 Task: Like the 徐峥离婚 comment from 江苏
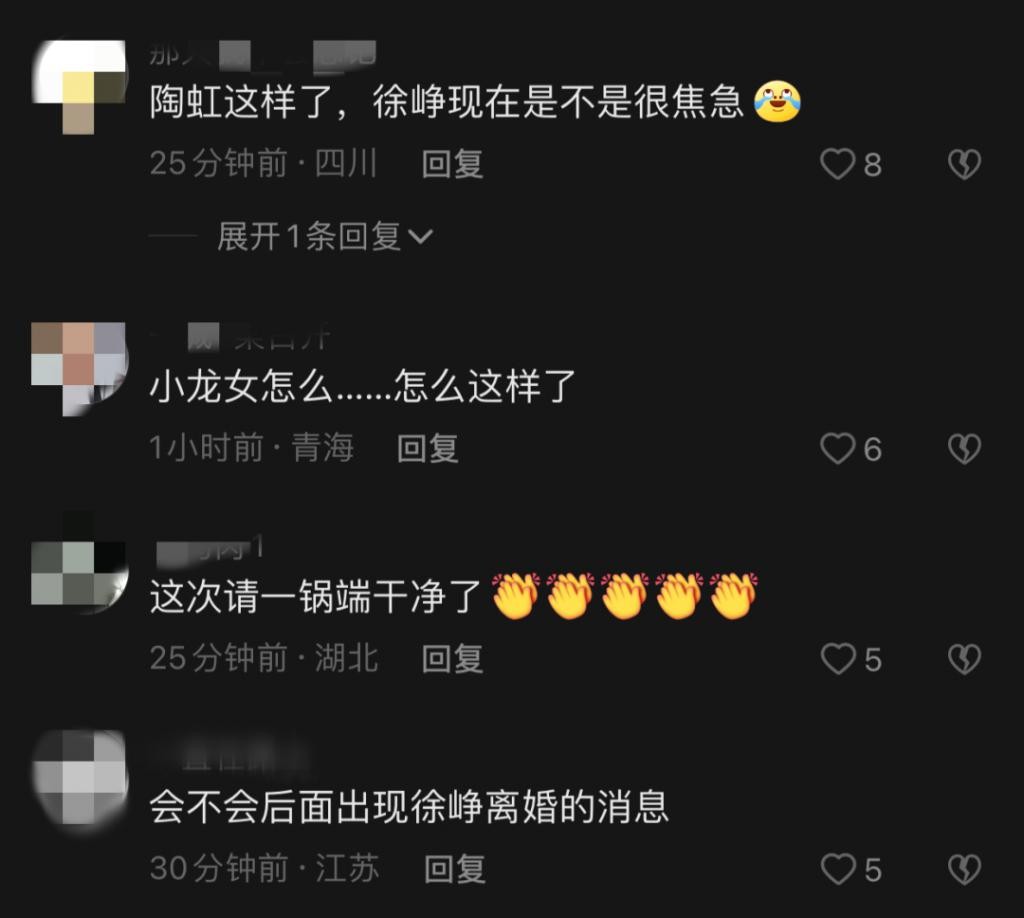(838, 869)
